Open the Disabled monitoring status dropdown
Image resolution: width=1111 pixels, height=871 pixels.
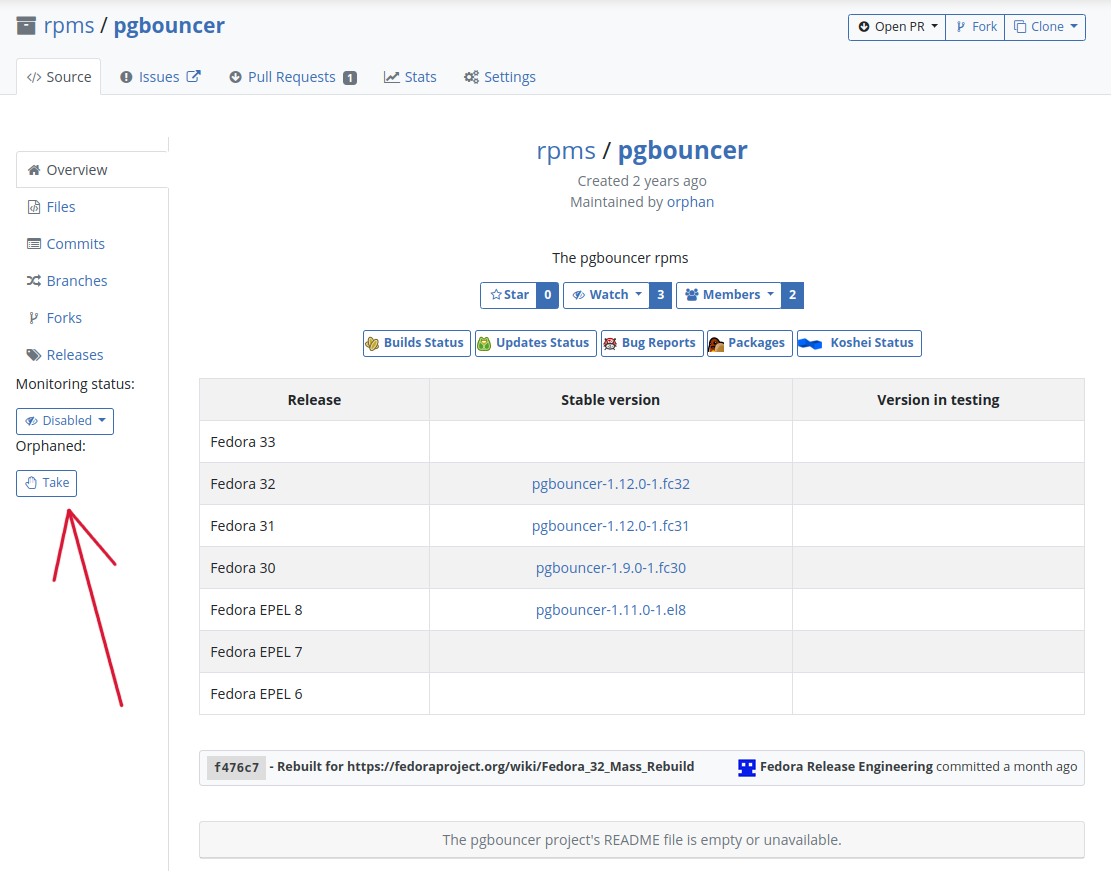pyautogui.click(x=64, y=421)
